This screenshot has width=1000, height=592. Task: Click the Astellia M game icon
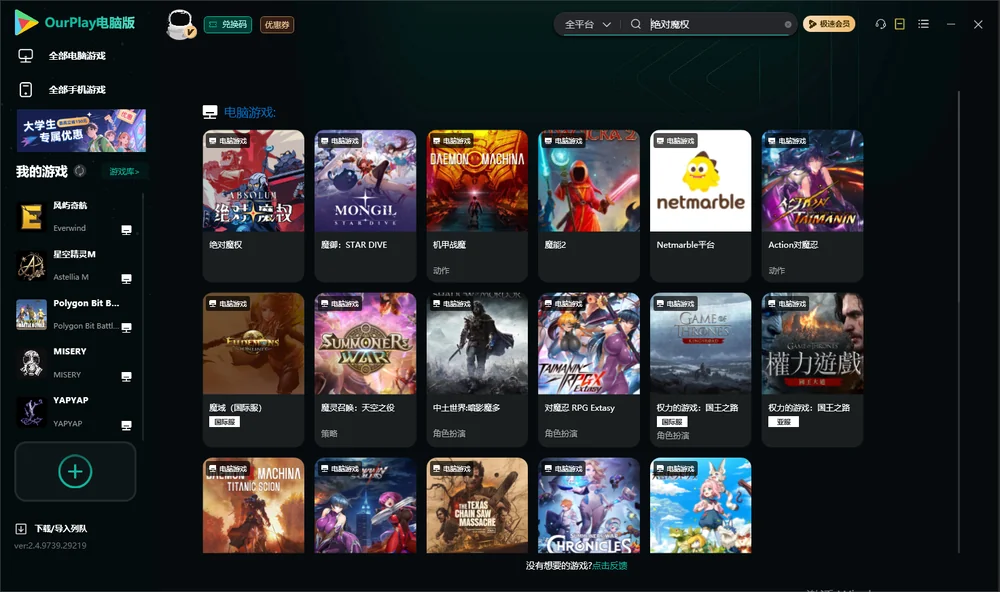pyautogui.click(x=31, y=265)
